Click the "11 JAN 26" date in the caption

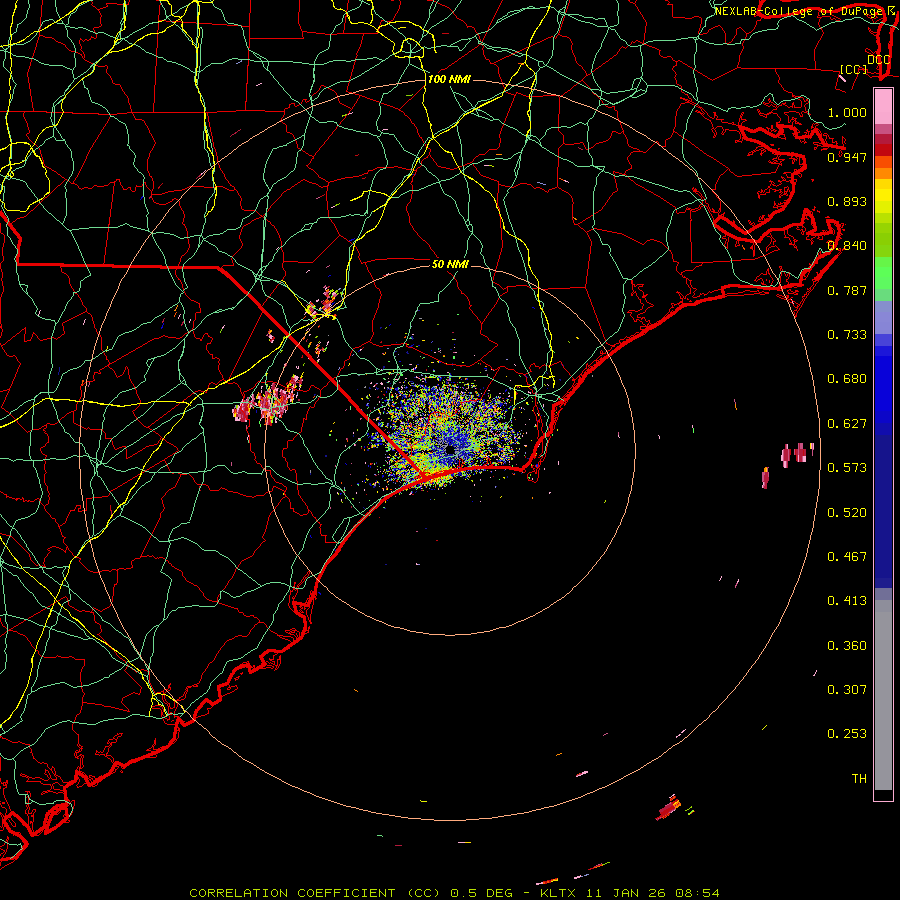pos(626,893)
